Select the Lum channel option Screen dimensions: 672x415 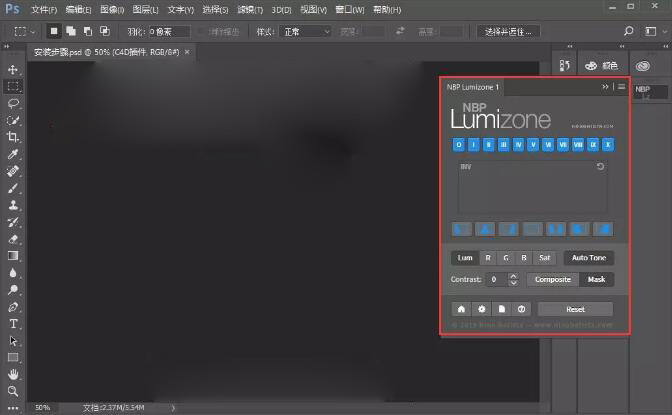point(465,258)
